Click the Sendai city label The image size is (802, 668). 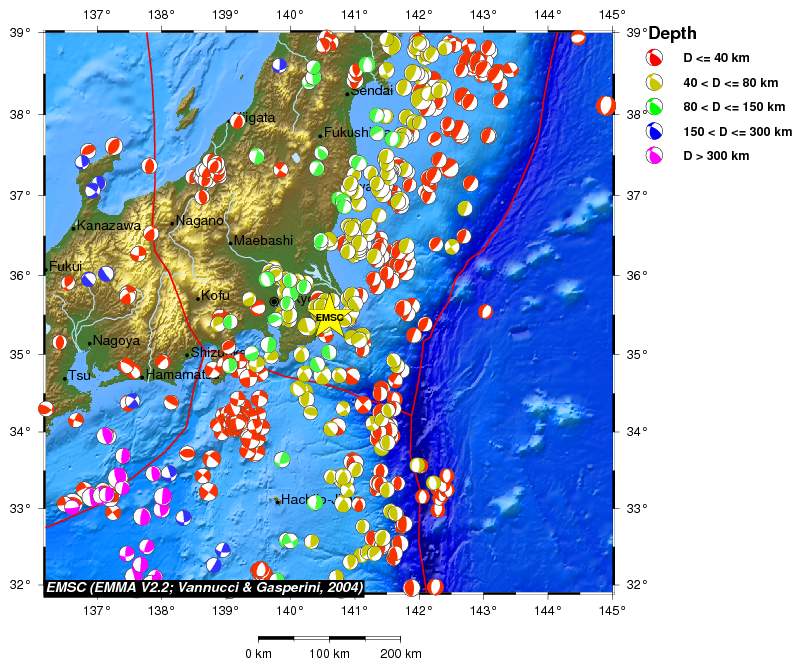[371, 91]
